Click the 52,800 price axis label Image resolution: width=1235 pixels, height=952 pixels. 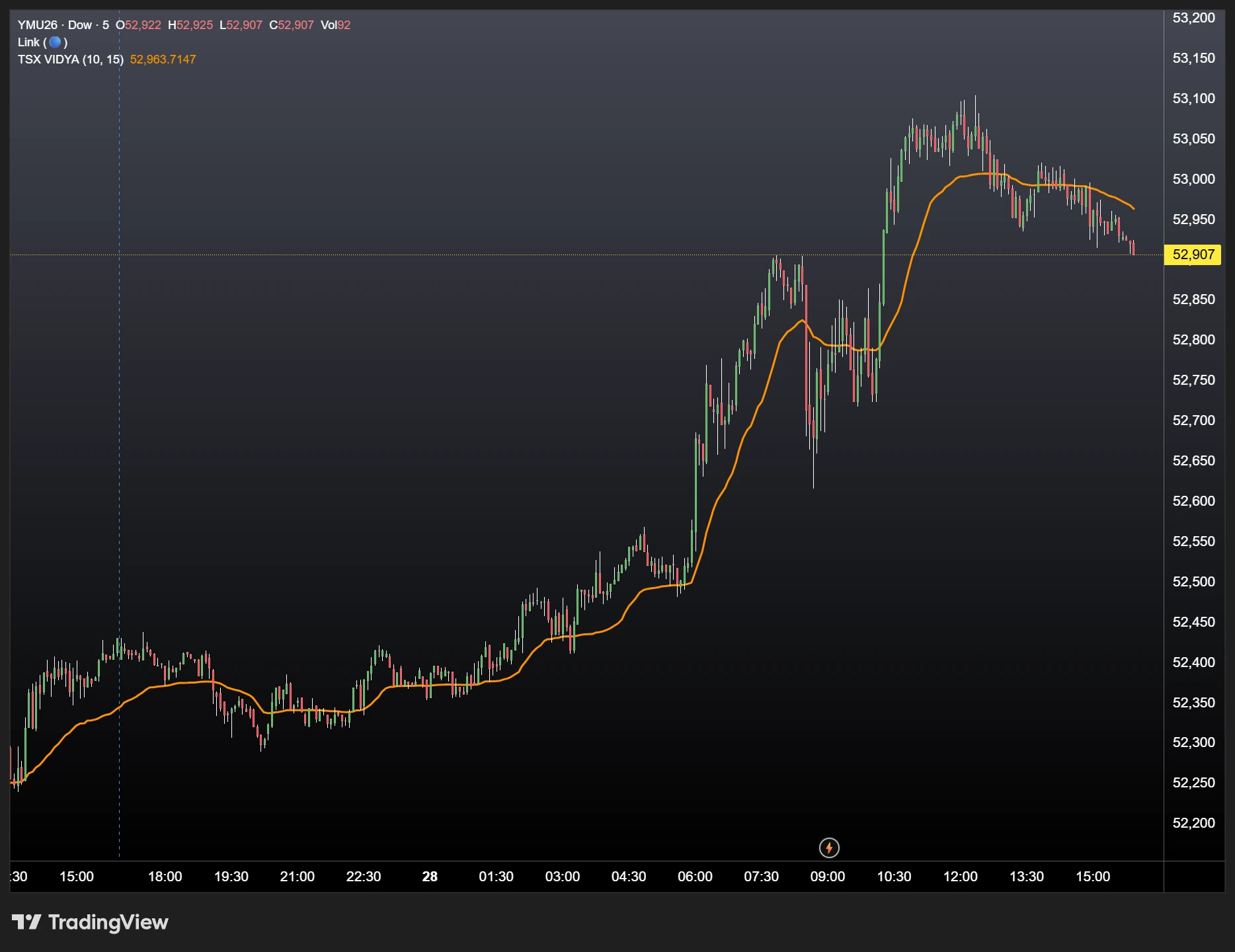[x=1193, y=340]
